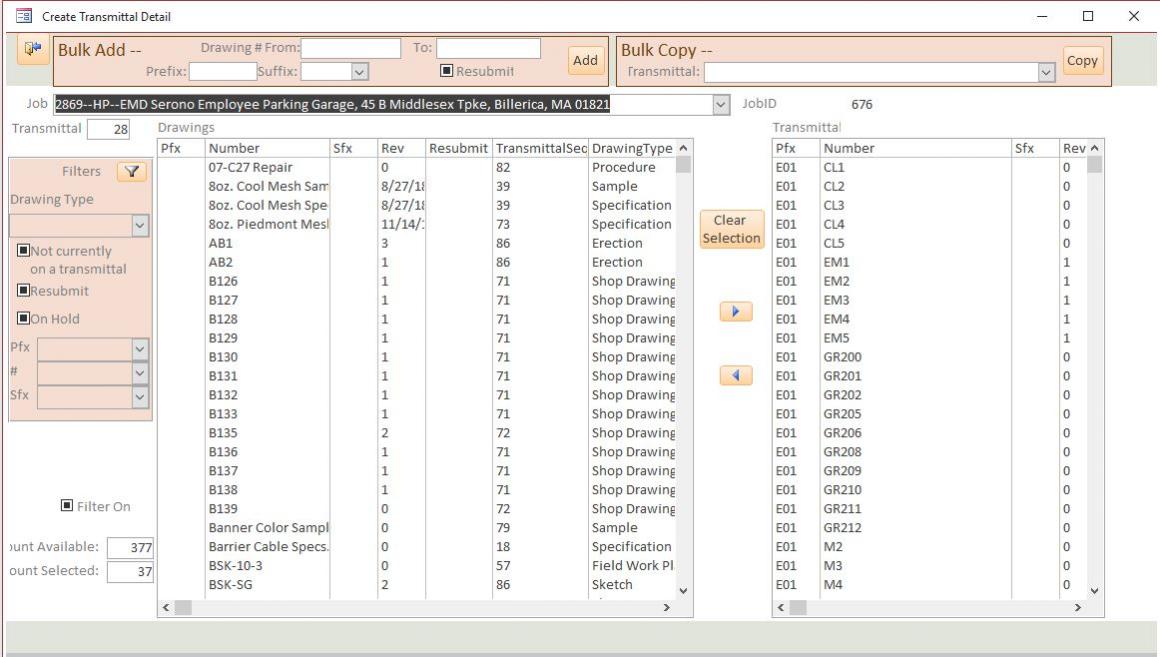This screenshot has width=1160, height=657.
Task: Toggle the On Hold filter checkbox
Action: tap(24, 319)
